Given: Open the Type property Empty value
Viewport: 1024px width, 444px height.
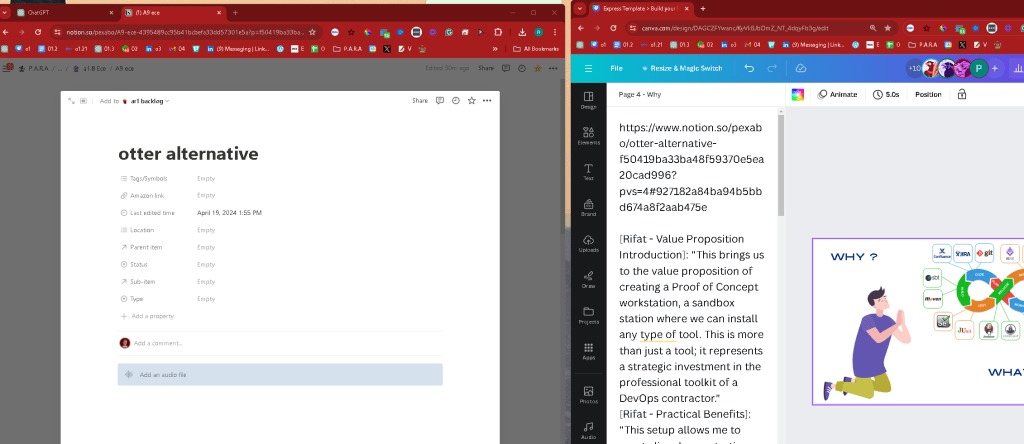Looking at the screenshot, I should 206,298.
